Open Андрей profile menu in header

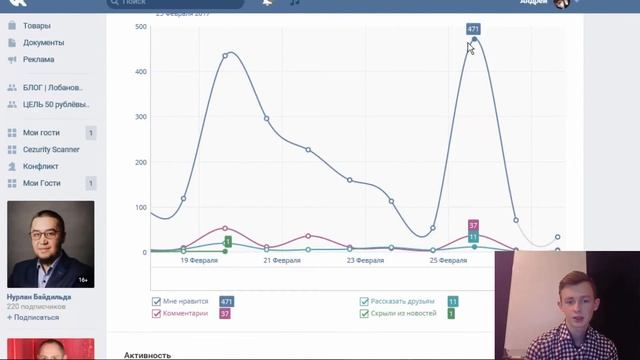549,3
